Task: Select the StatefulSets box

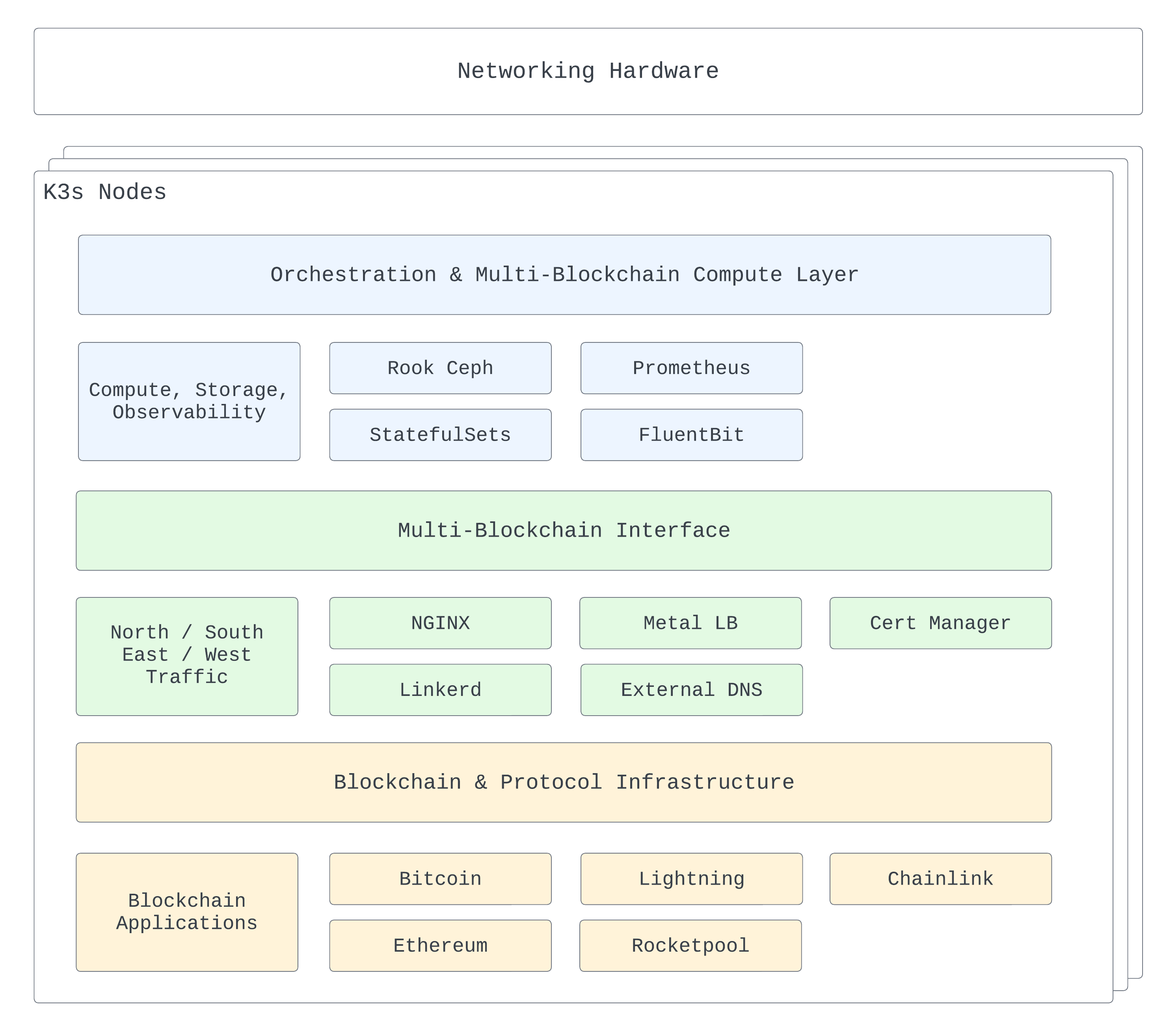Action: pyautogui.click(x=440, y=435)
